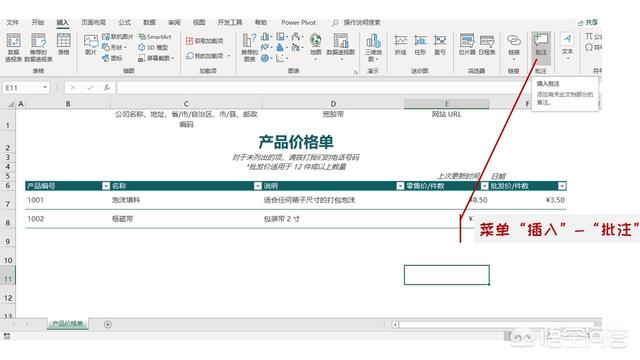640x360 pixels.
Task: Open Recommended Charts (推荐的图表)
Action: pos(249,47)
